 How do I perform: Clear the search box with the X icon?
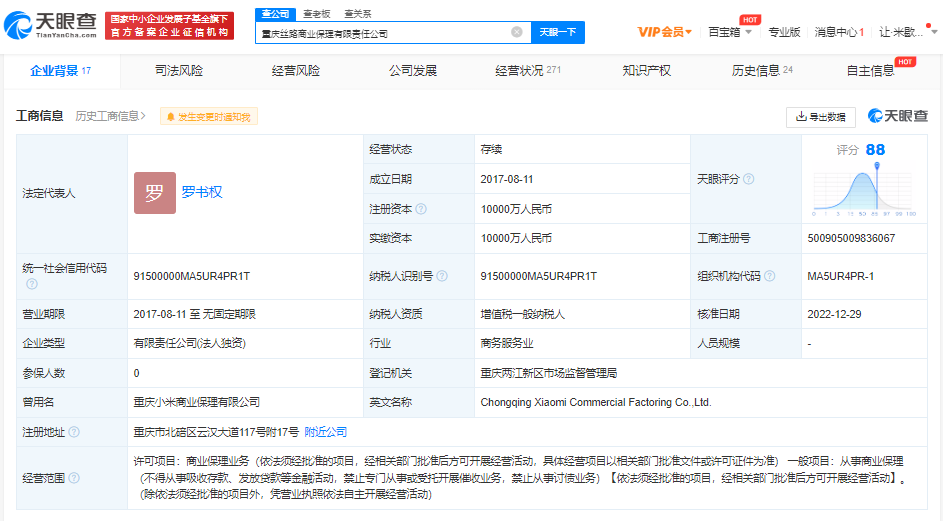(517, 32)
